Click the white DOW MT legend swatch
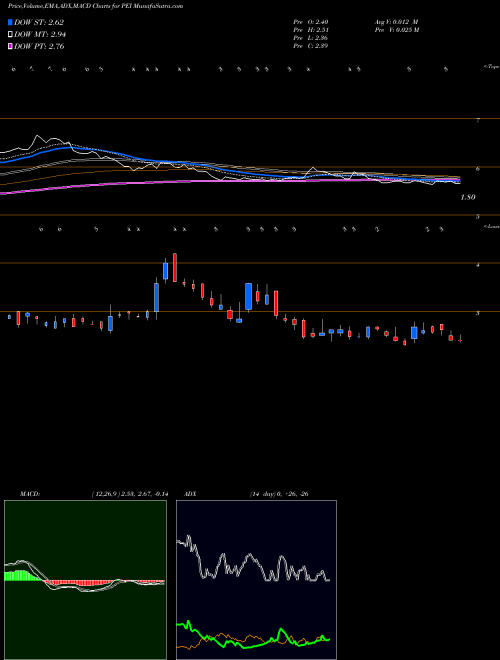The width and height of the screenshot is (500, 660). pyautogui.click(x=11, y=34)
